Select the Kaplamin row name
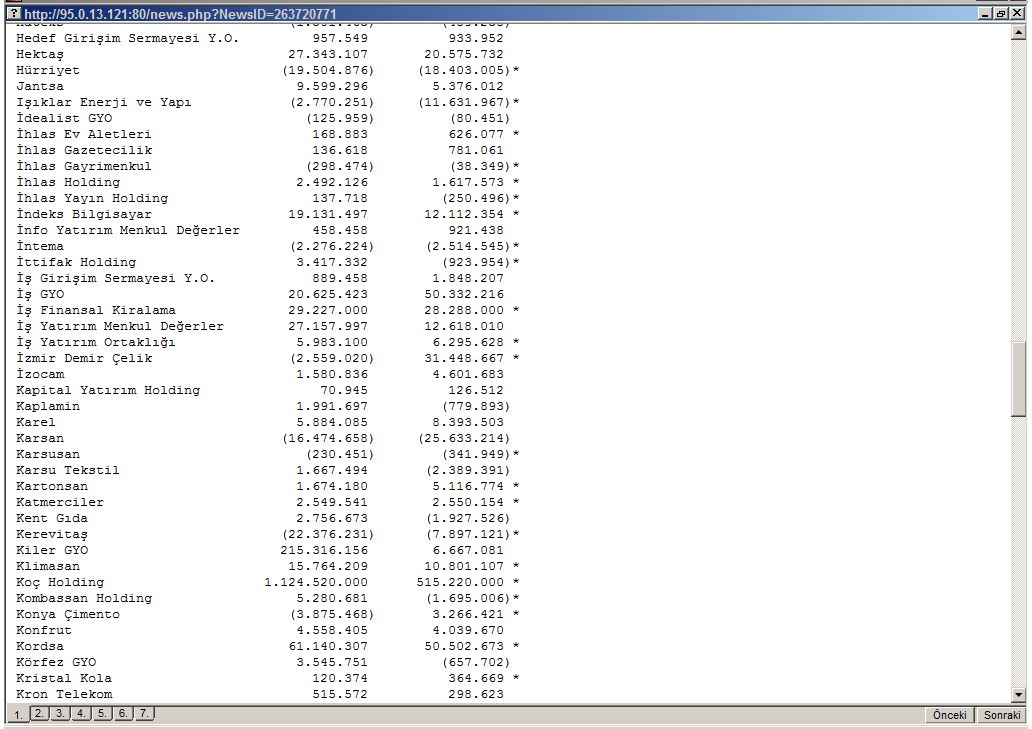The height and width of the screenshot is (729, 1032). tap(47, 406)
